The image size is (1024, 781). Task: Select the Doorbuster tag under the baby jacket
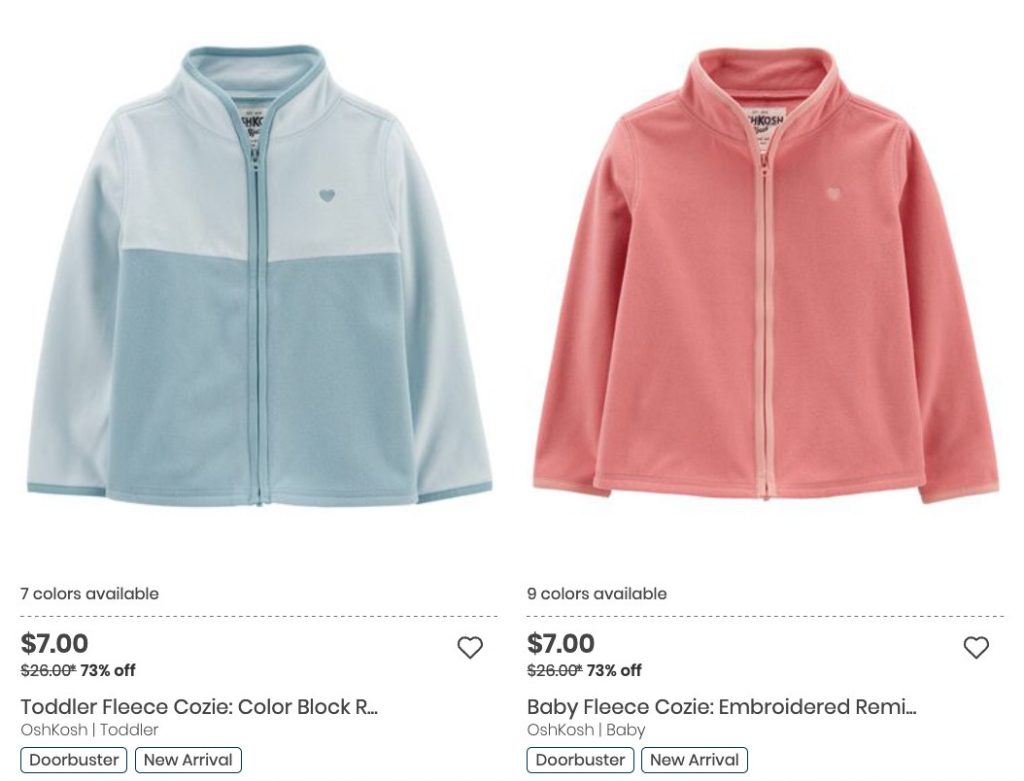point(580,760)
